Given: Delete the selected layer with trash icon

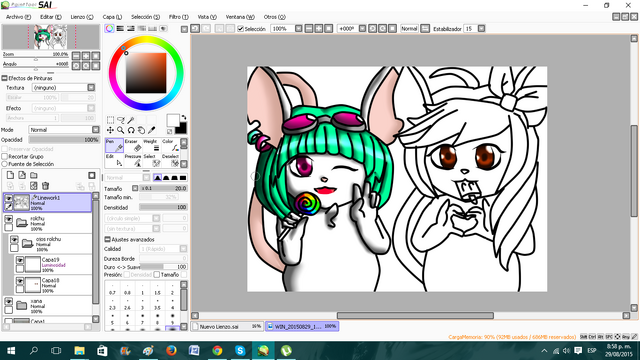Looking at the screenshot, I should 46,186.
